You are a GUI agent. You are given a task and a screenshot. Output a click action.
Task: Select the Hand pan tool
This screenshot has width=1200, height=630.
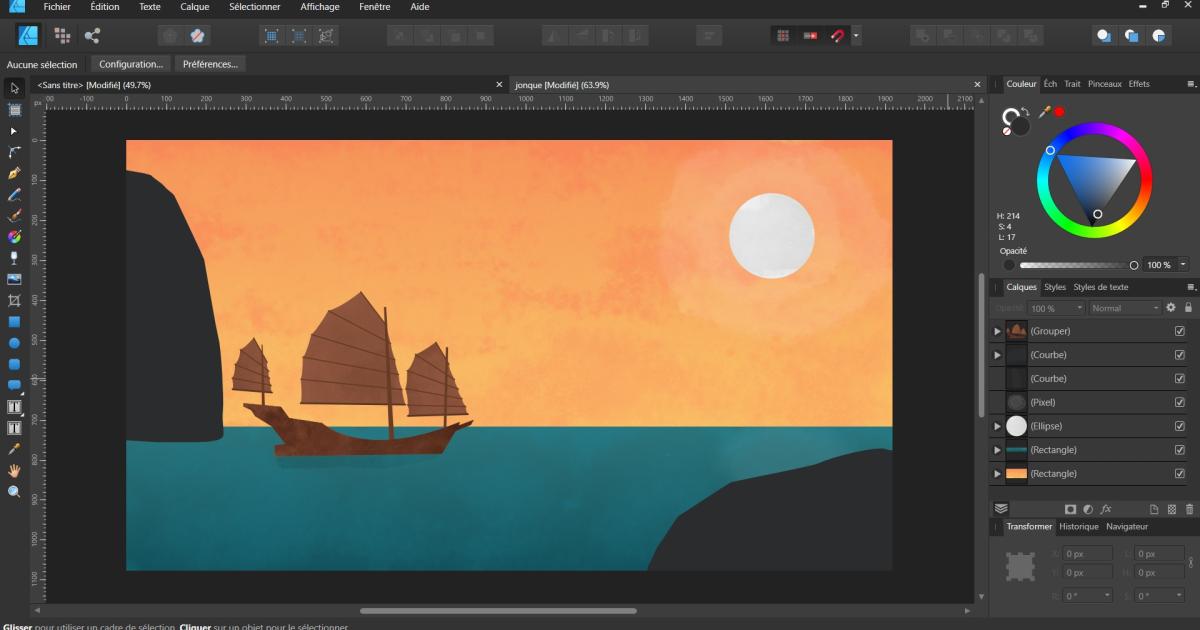point(14,470)
